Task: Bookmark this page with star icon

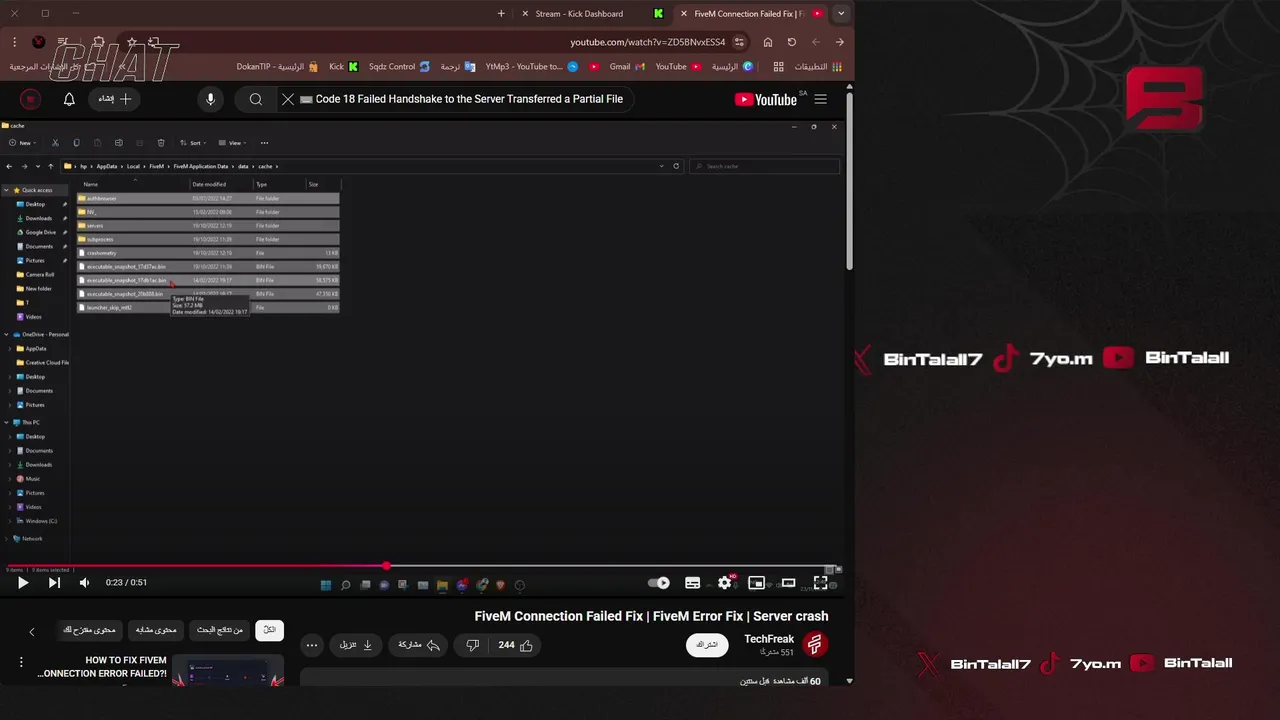Action: pos(131,42)
